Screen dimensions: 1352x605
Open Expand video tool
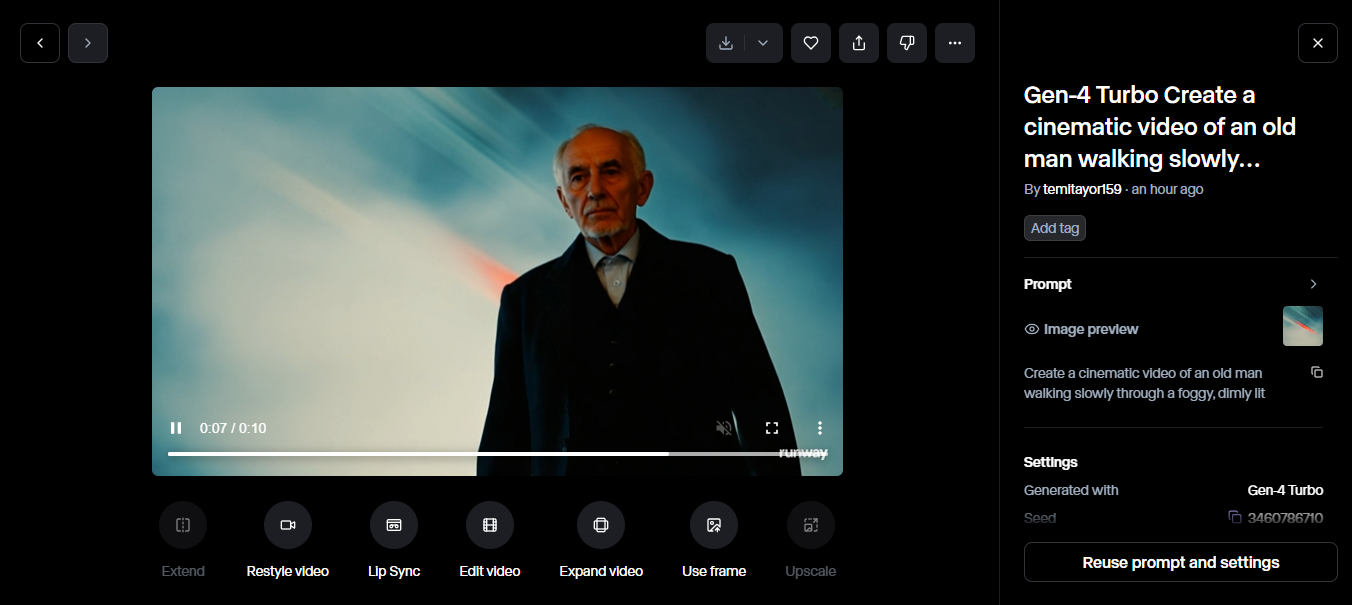coord(601,525)
